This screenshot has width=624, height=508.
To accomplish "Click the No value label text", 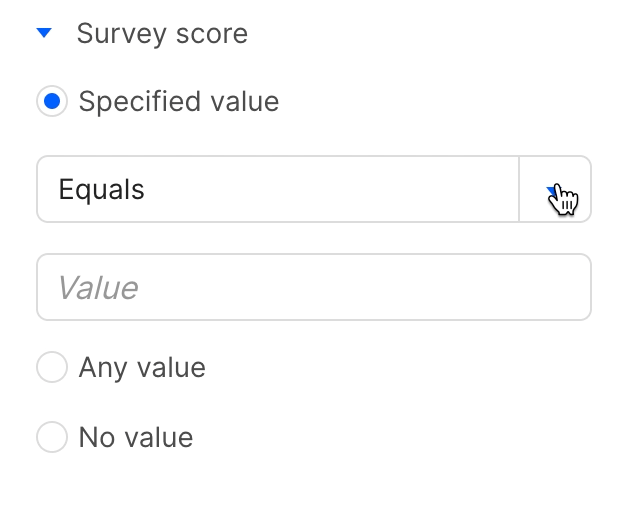I will [x=136, y=437].
